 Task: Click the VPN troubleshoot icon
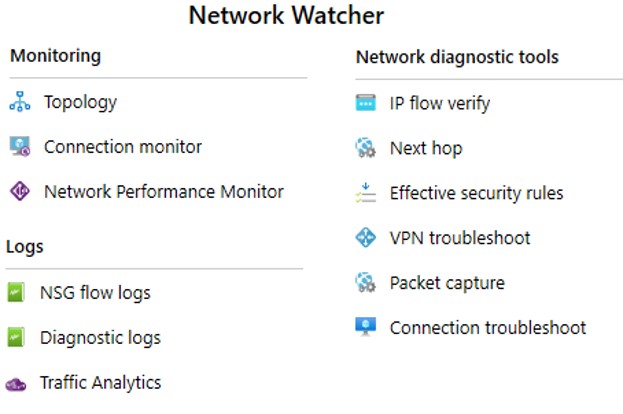pos(365,238)
